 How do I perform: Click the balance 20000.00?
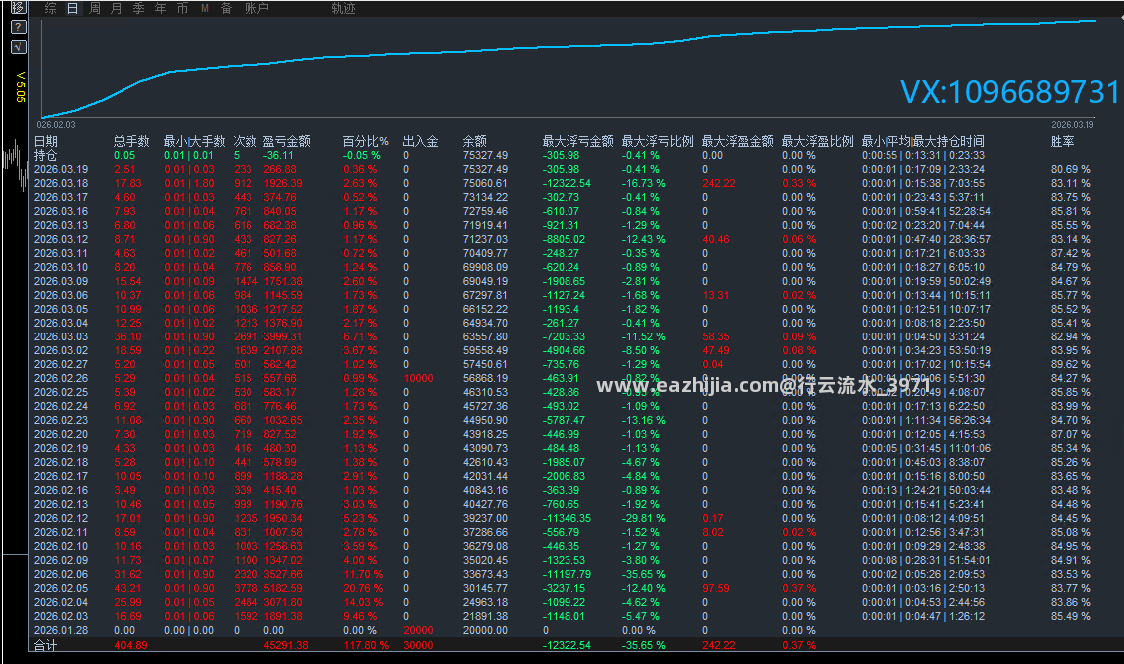point(485,630)
